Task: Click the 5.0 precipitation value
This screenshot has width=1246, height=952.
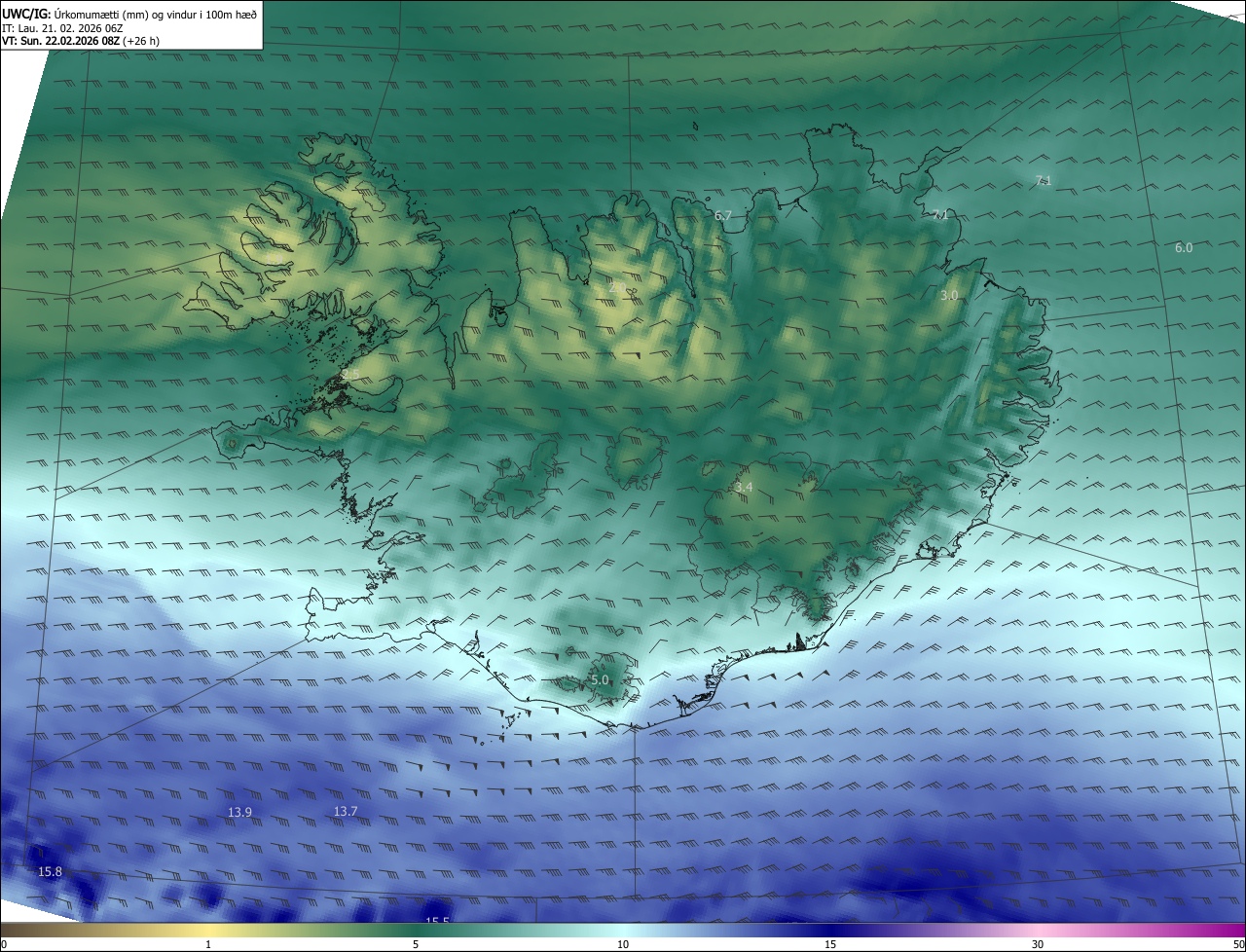Action: 600,680
